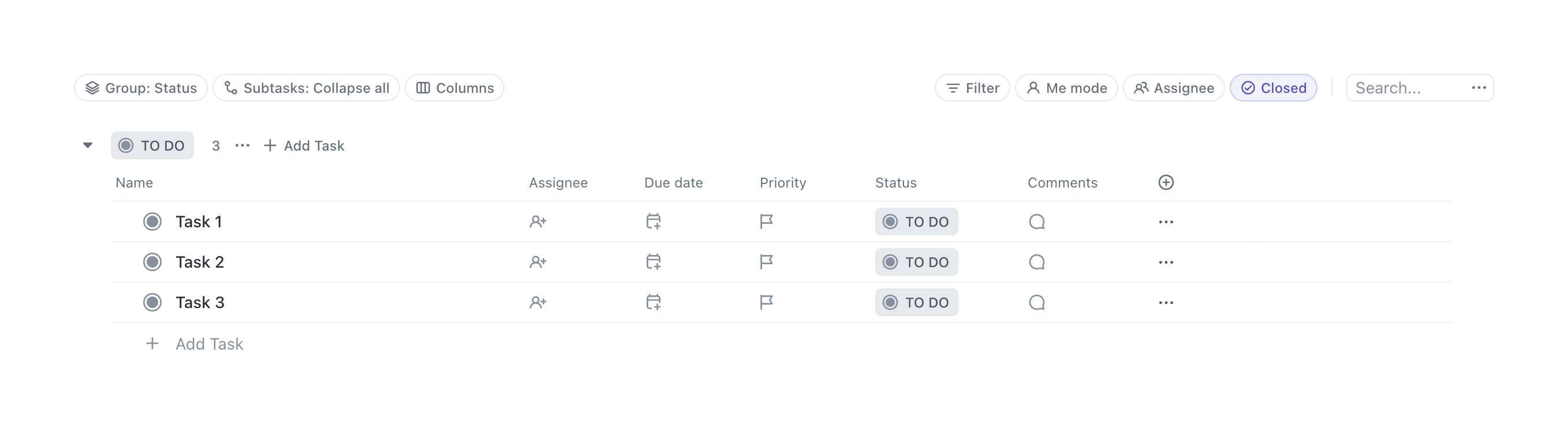1568x424 pixels.
Task: Change the TO DO status badge on Task 3
Action: (x=917, y=302)
